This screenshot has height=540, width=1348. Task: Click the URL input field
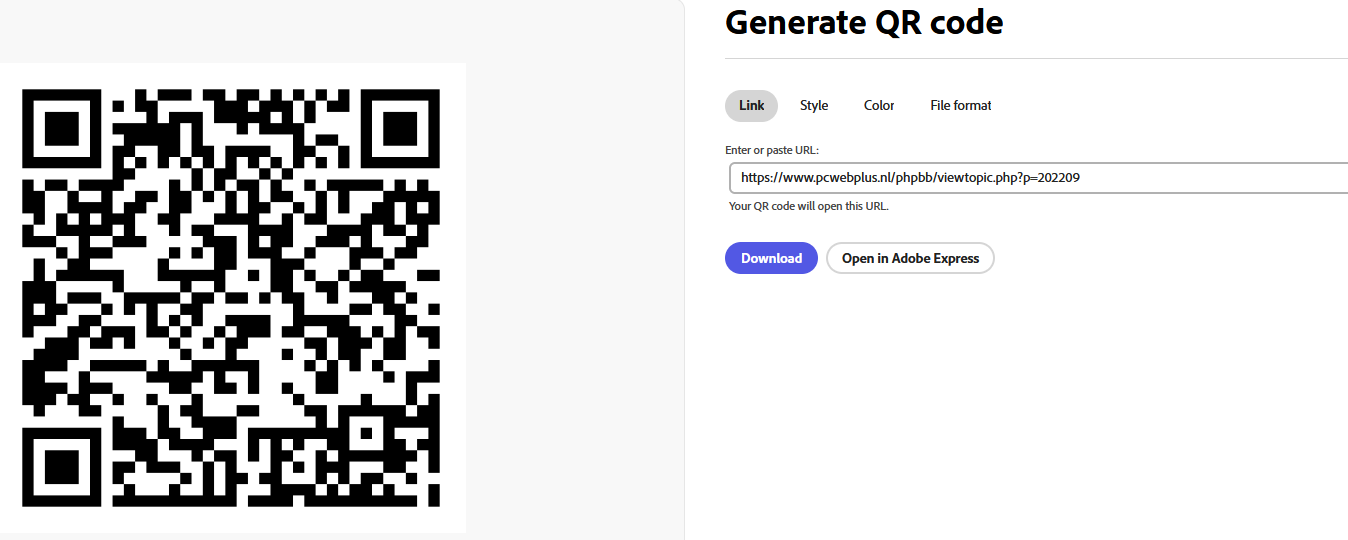(x=1038, y=178)
